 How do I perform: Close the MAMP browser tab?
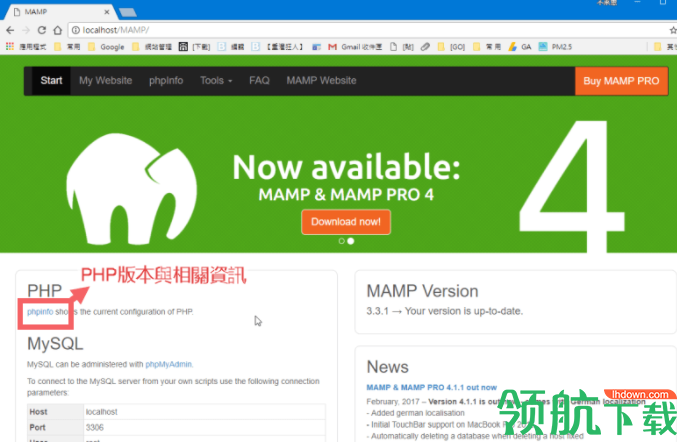coord(107,12)
